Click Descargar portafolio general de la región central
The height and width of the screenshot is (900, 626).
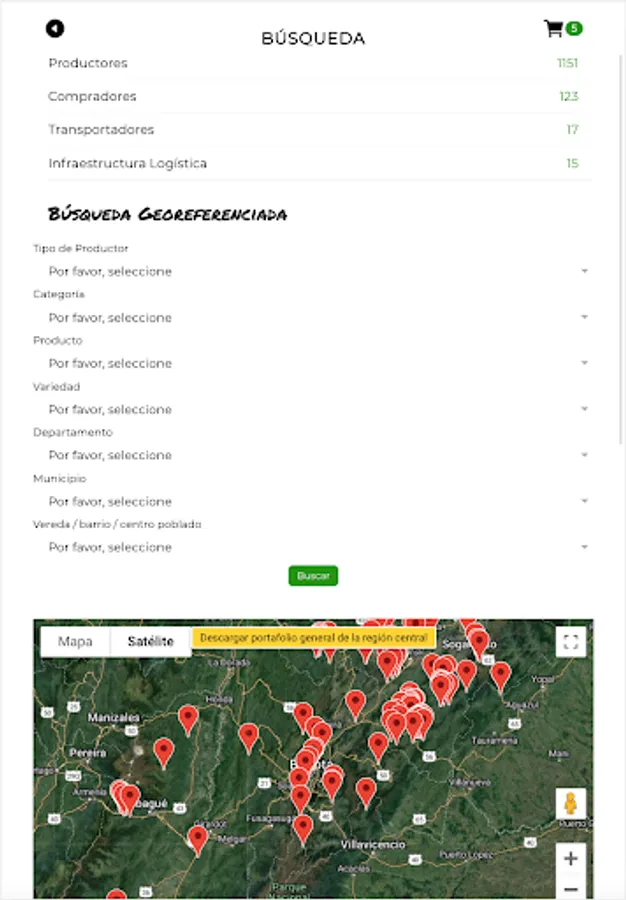(x=314, y=638)
